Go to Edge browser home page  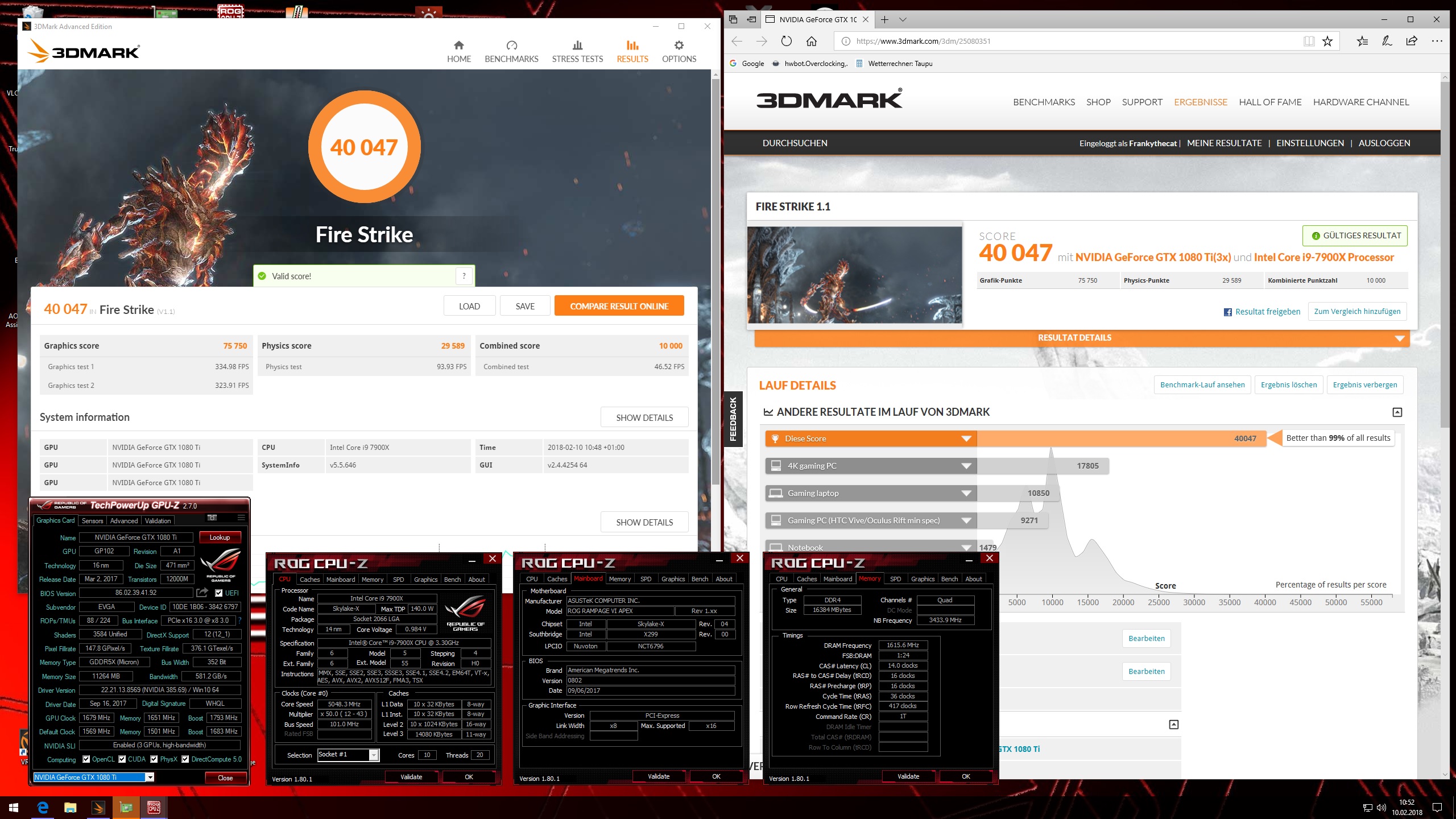click(812, 41)
